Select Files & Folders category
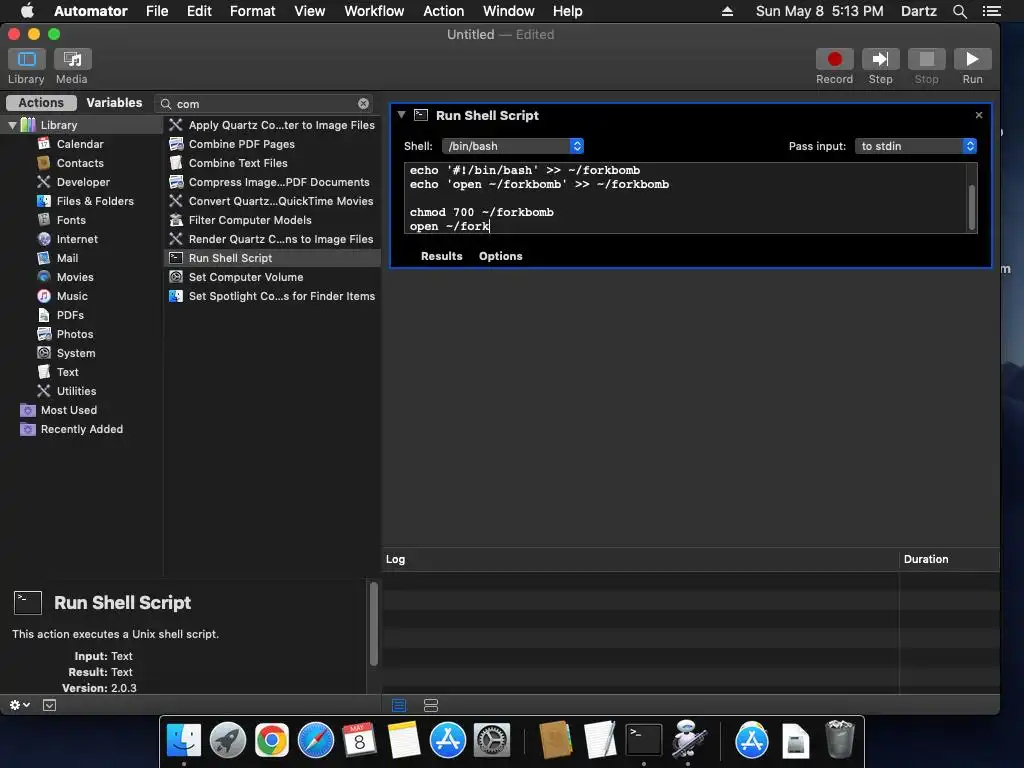The height and width of the screenshot is (768, 1024). 95,201
